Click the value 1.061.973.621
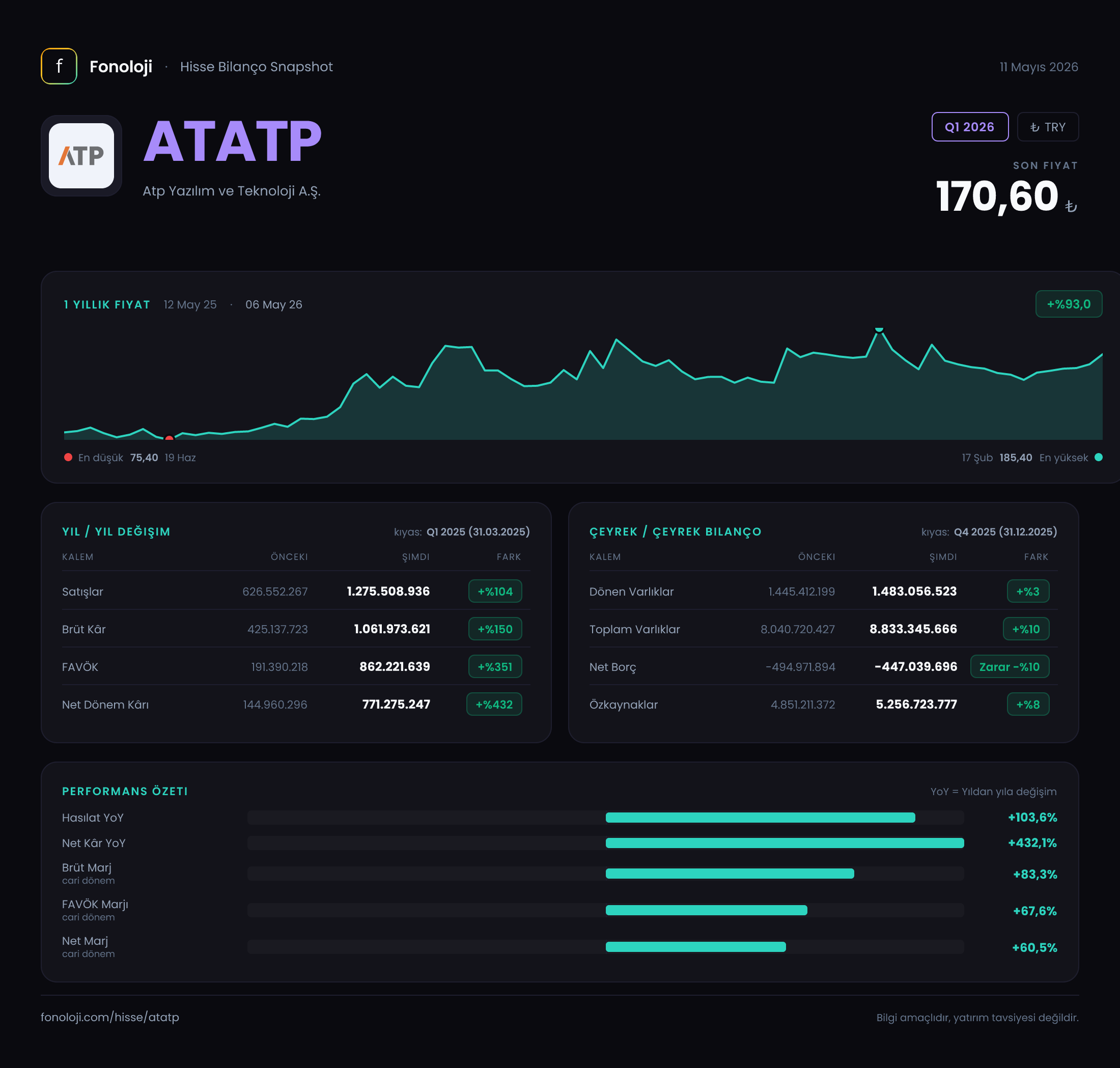1120x1068 pixels. click(391, 629)
